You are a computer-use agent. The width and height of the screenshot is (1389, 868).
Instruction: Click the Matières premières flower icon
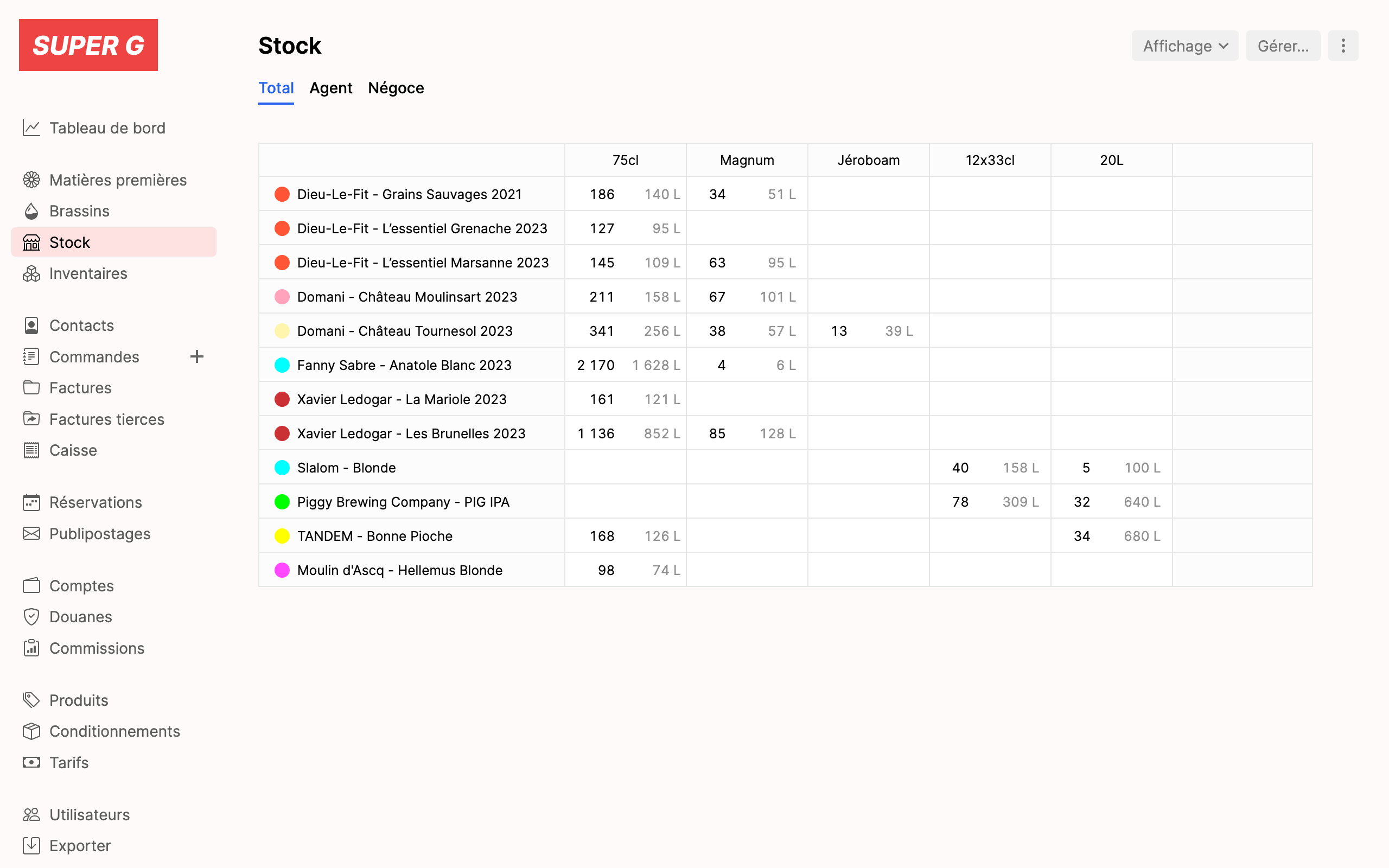coord(31,180)
